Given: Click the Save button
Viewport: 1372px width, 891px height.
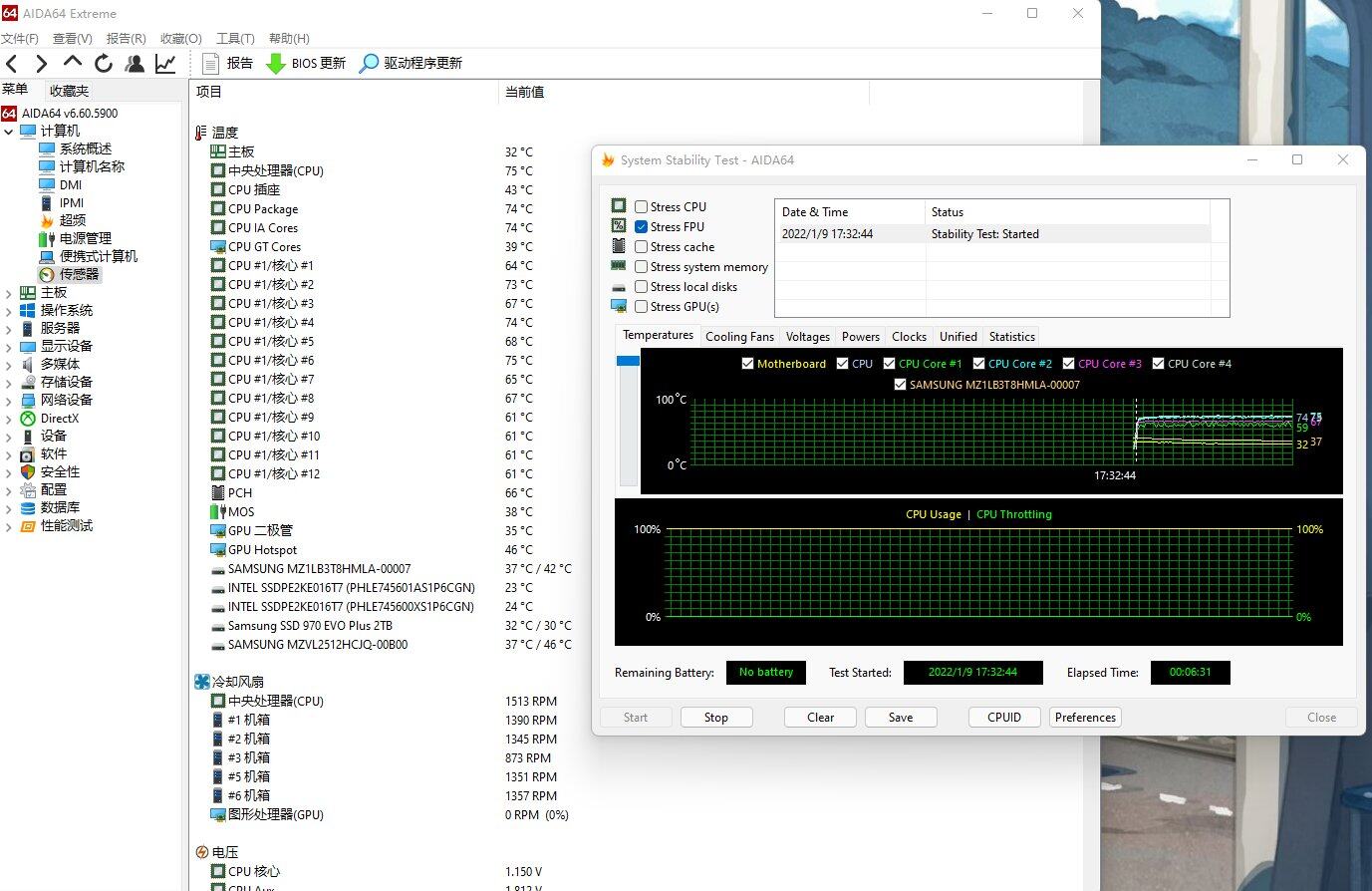Looking at the screenshot, I should point(900,718).
